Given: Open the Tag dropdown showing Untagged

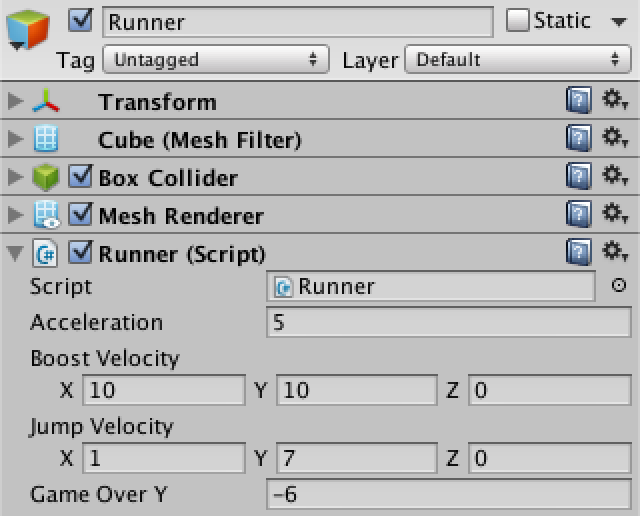Looking at the screenshot, I should point(216,60).
